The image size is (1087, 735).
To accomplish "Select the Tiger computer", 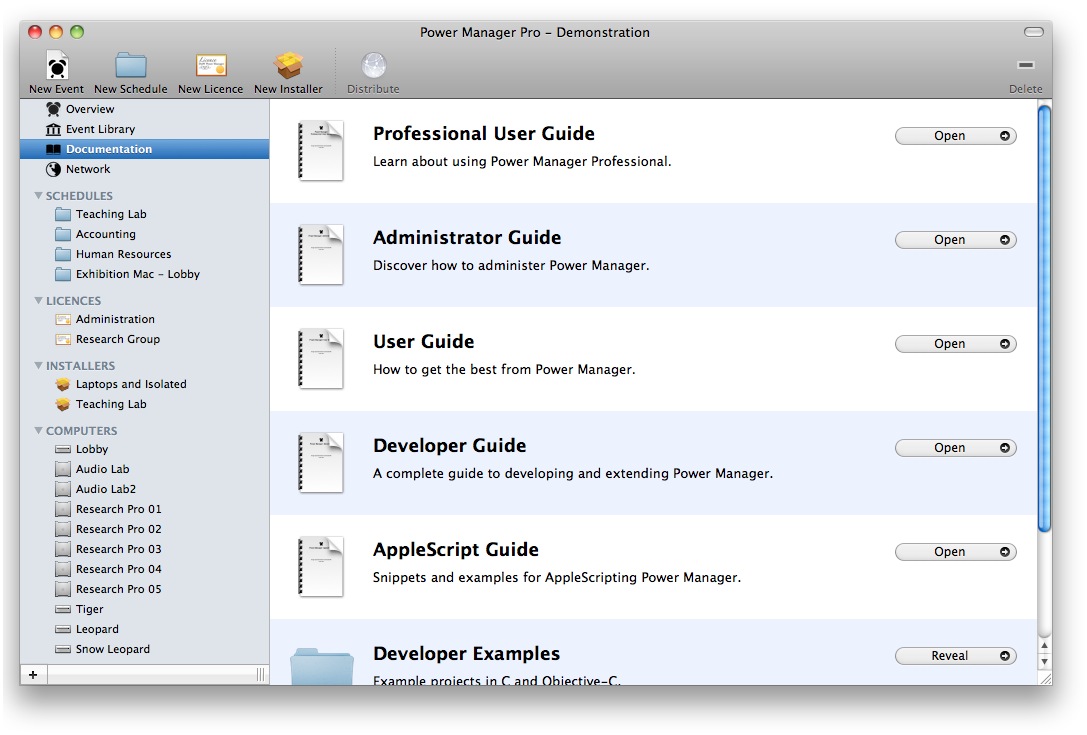I will (144, 609).
